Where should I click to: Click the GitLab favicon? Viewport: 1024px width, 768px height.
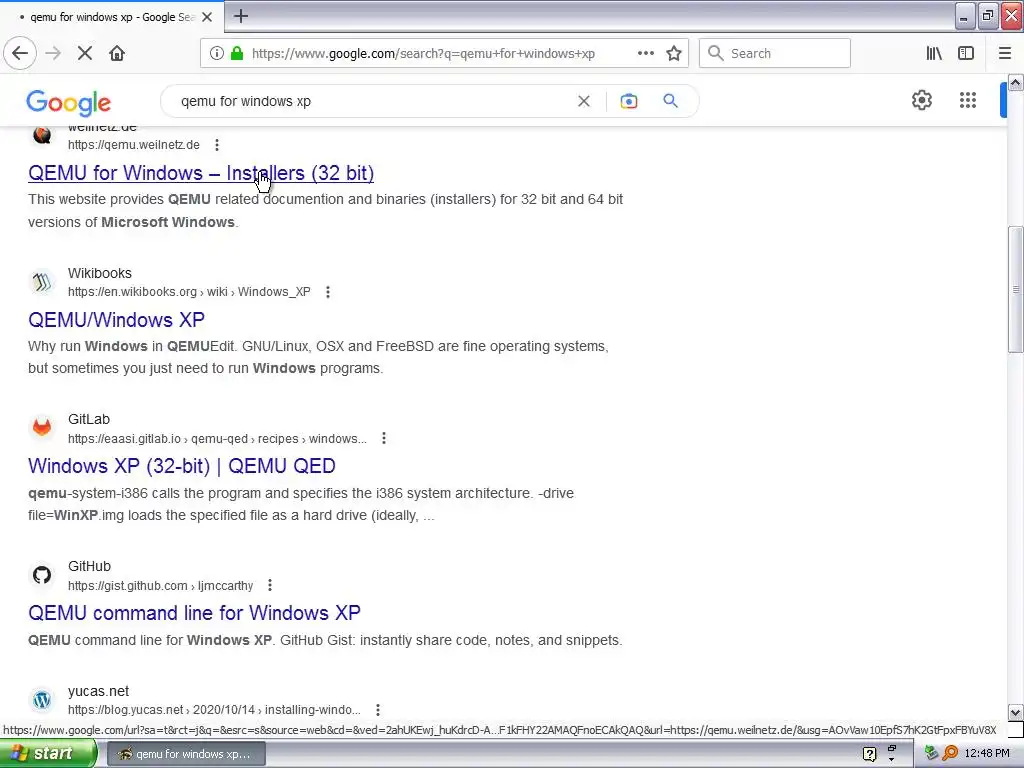click(x=42, y=428)
